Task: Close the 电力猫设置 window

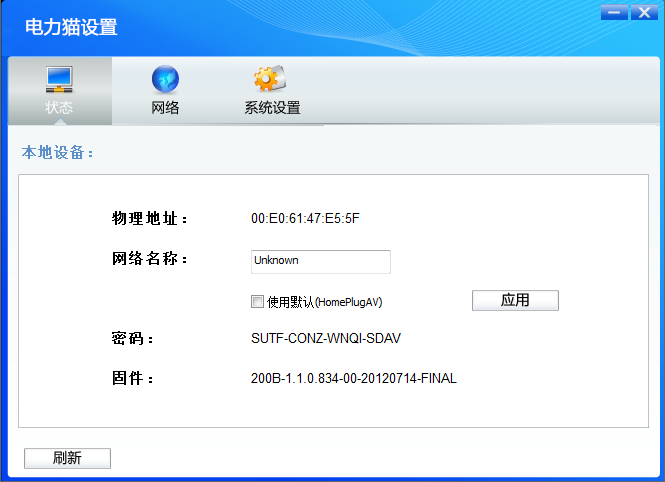Action: 644,12
